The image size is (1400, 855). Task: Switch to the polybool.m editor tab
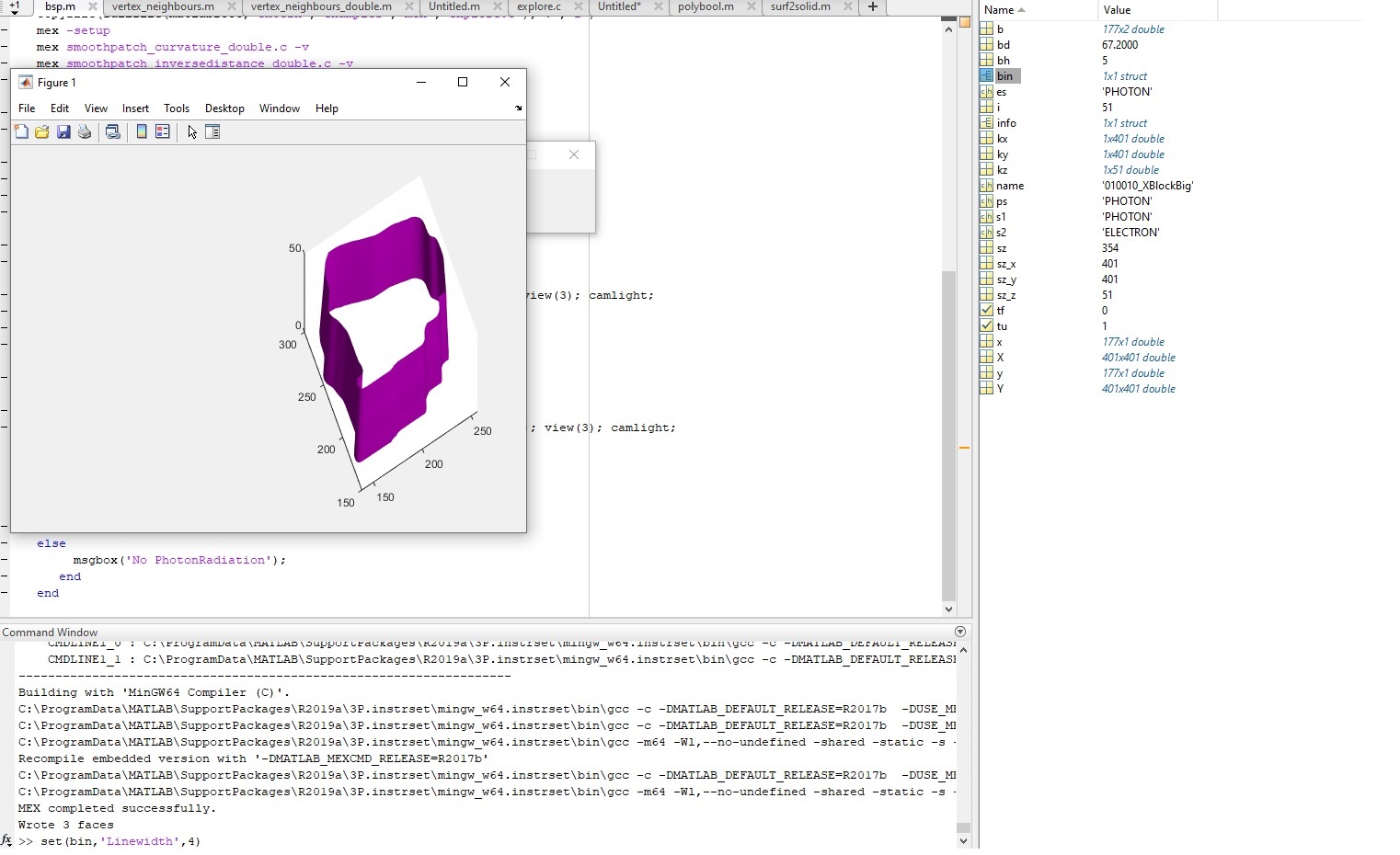tap(706, 6)
